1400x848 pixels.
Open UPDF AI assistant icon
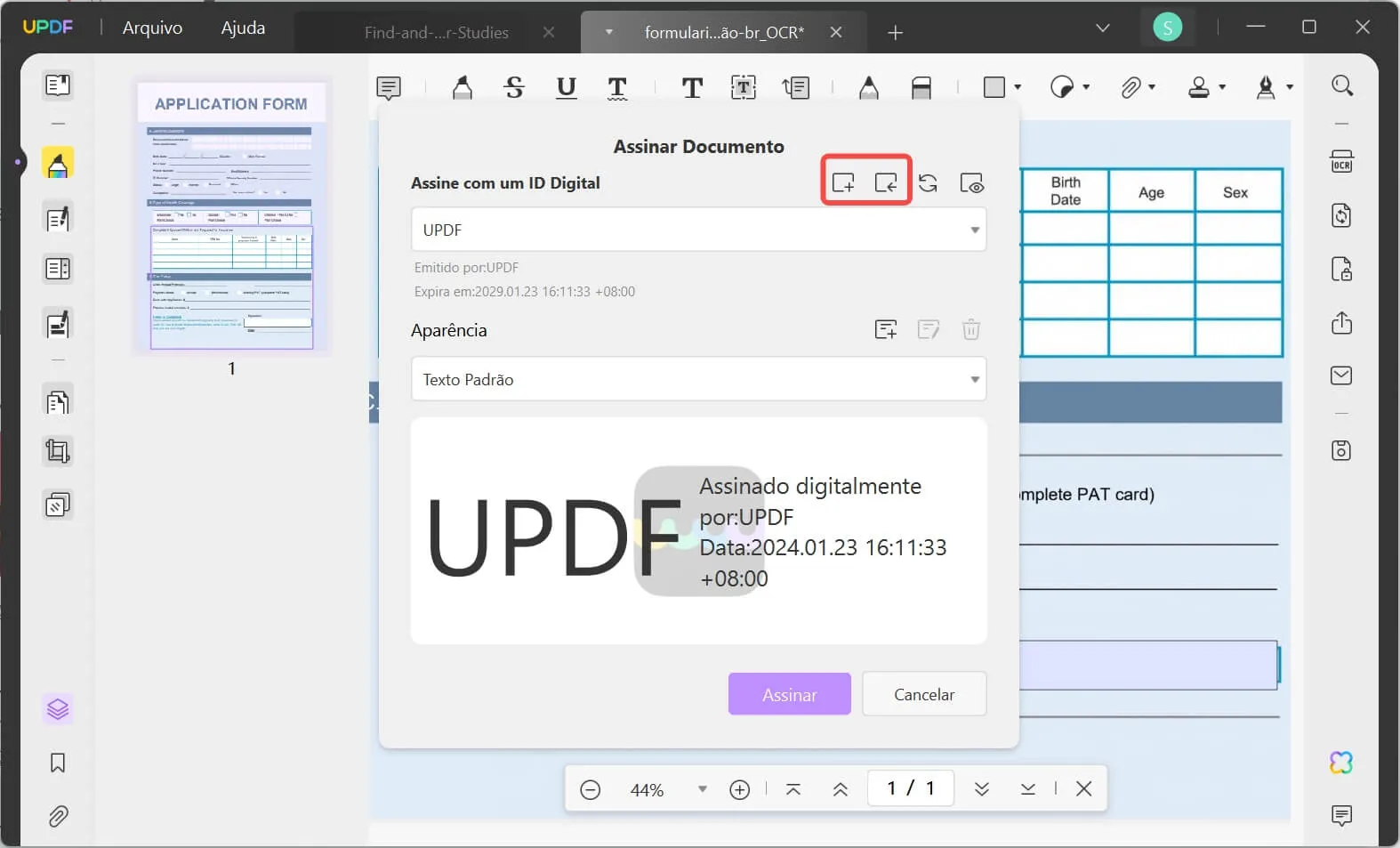[1341, 763]
